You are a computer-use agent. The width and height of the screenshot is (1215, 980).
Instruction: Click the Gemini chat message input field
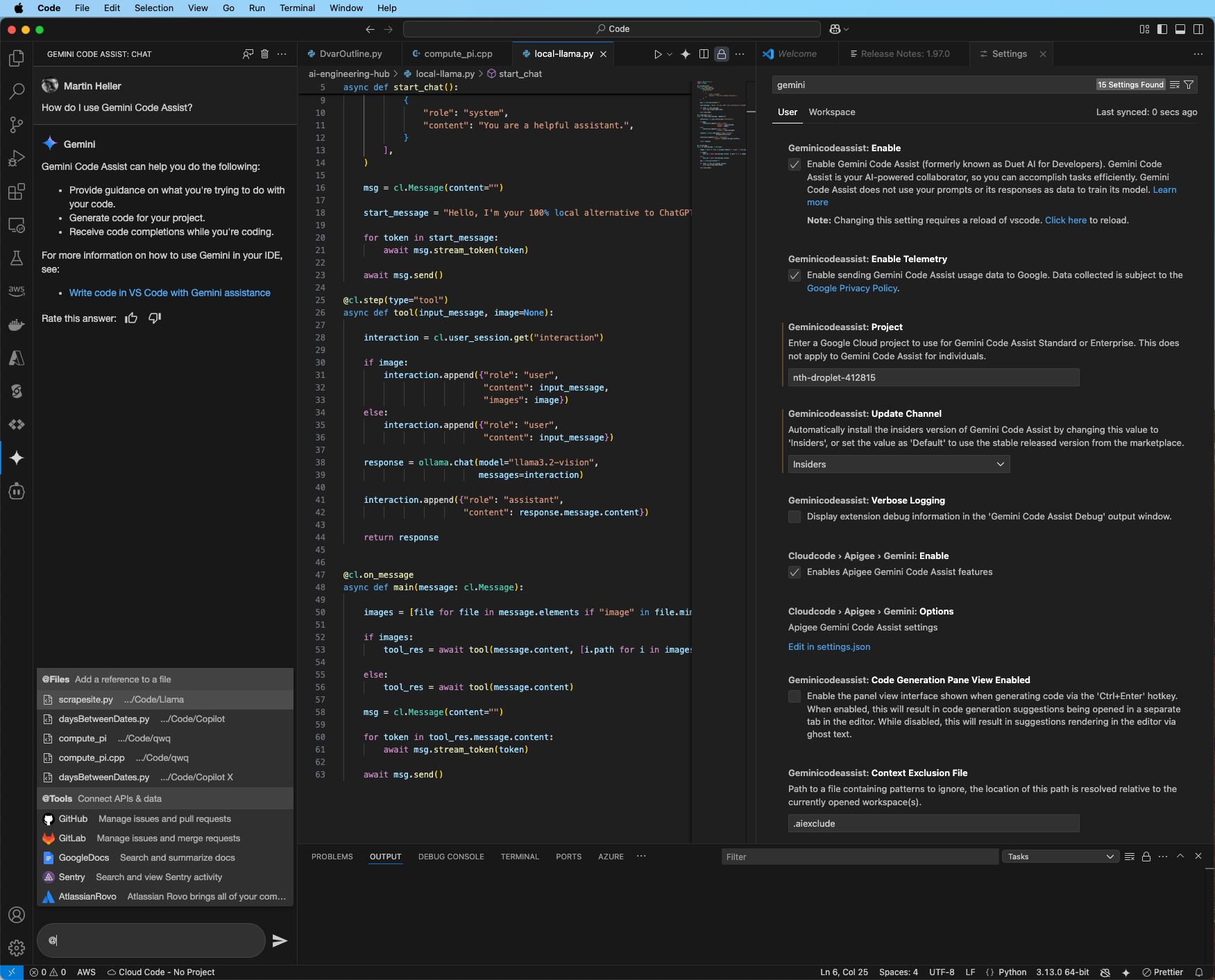pyautogui.click(x=150, y=940)
